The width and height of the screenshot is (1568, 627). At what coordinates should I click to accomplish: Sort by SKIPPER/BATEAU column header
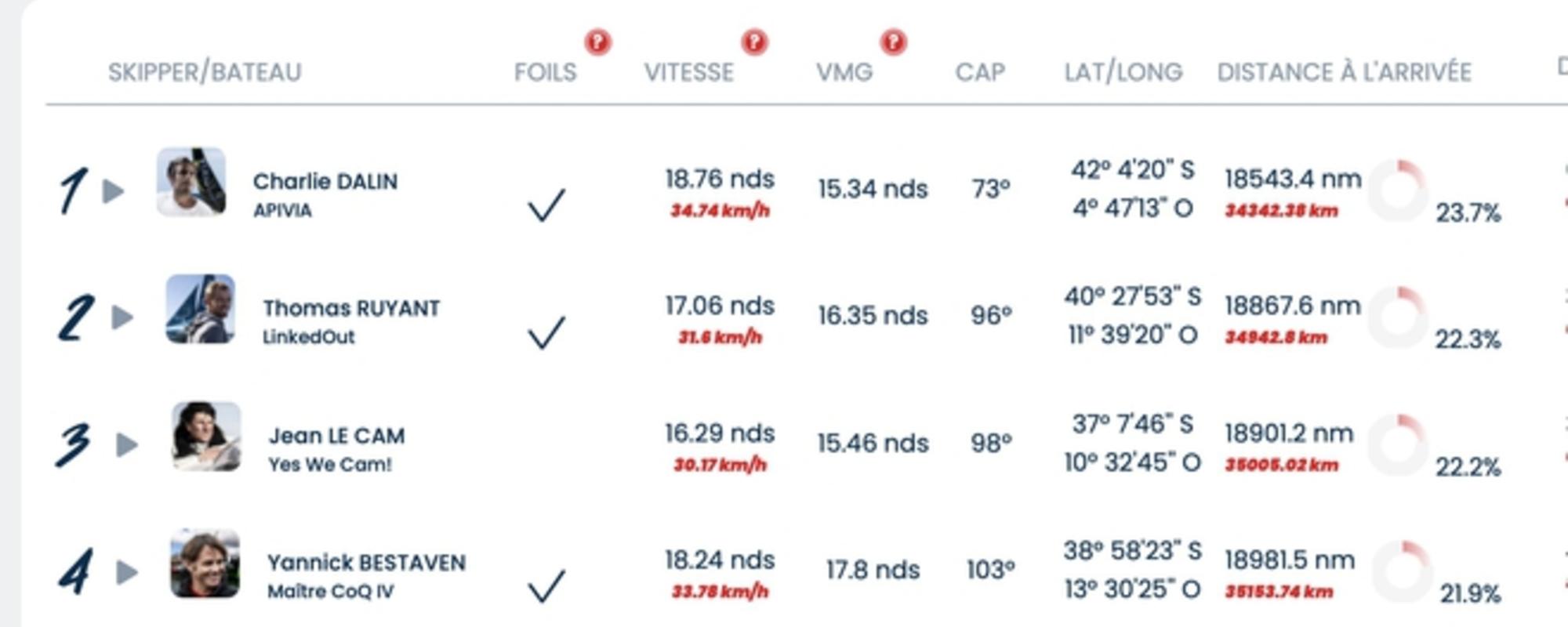click(x=205, y=72)
